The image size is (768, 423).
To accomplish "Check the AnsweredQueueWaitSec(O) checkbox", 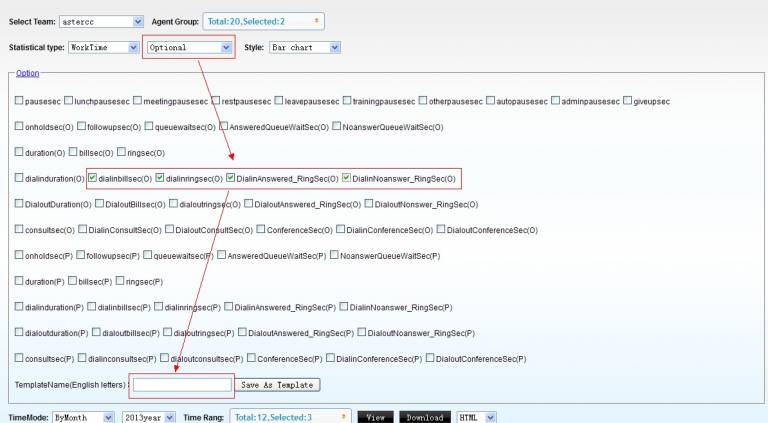I will (223, 126).
